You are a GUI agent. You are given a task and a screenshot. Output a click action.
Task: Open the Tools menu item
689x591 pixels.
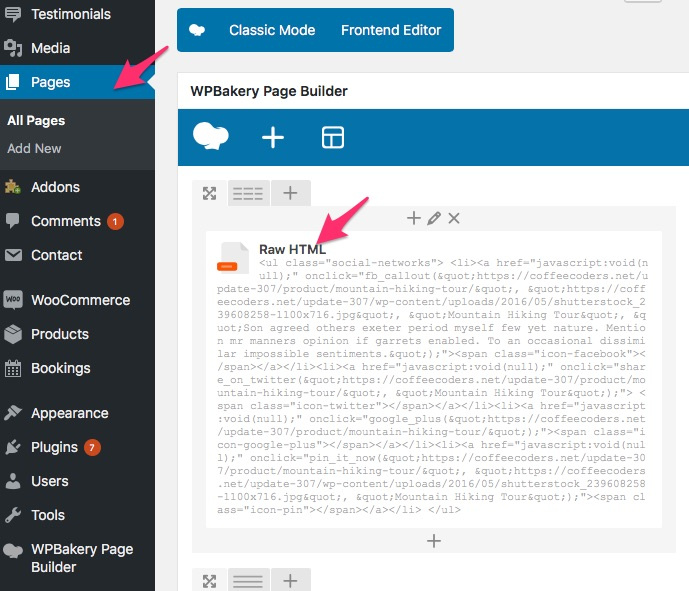[x=48, y=515]
